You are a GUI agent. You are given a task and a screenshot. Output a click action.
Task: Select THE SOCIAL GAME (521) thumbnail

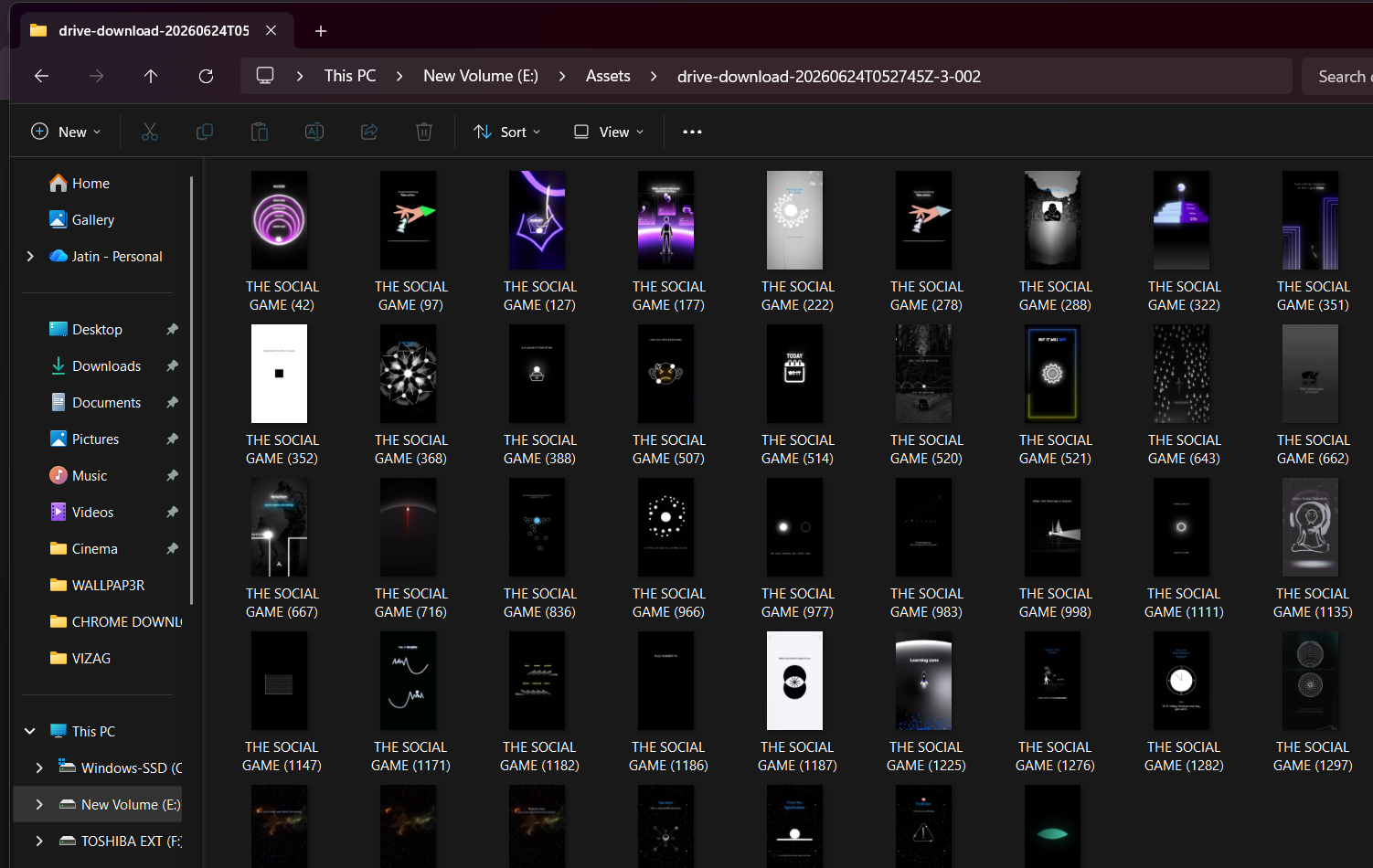[1053, 374]
